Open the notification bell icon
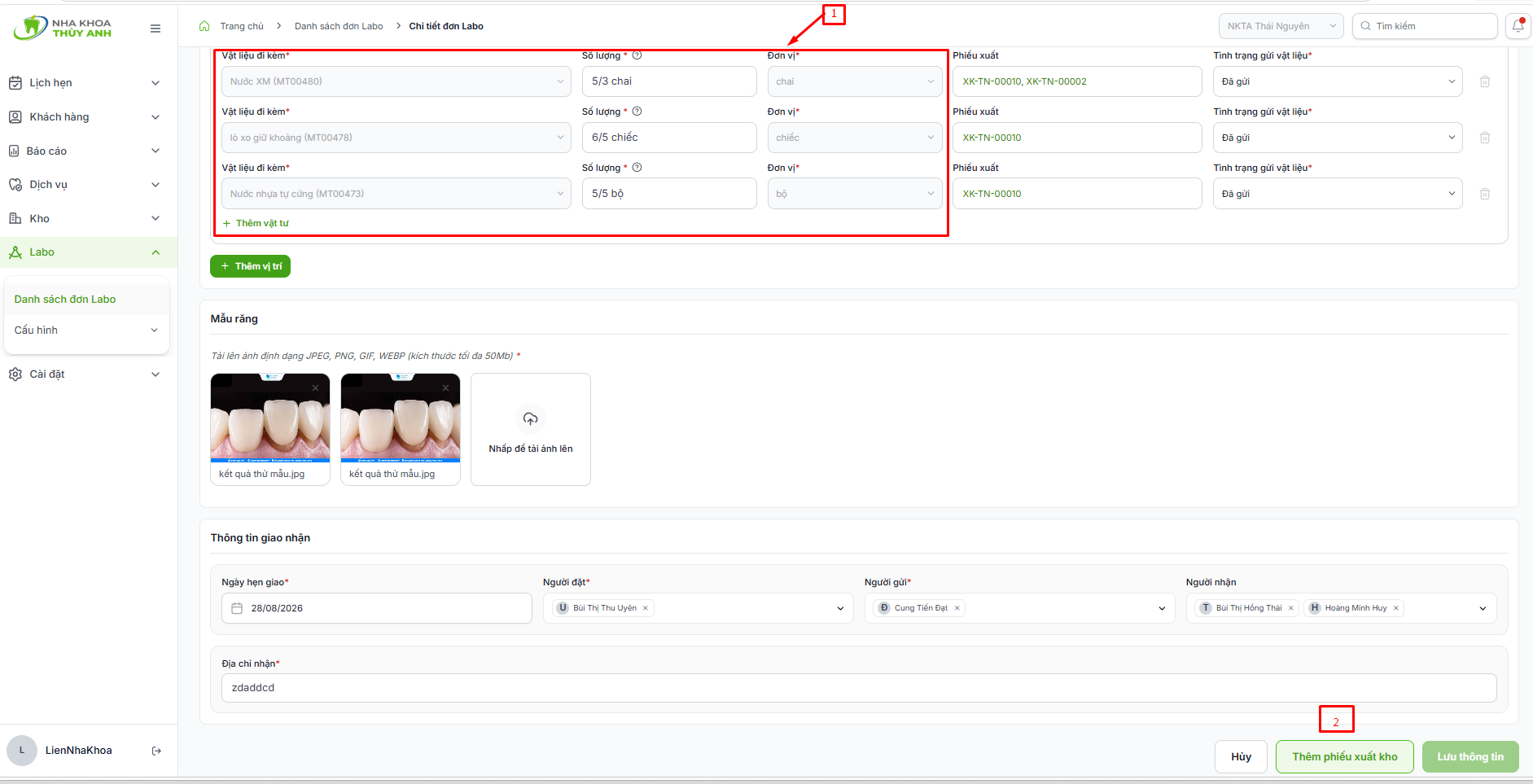 (x=1518, y=26)
